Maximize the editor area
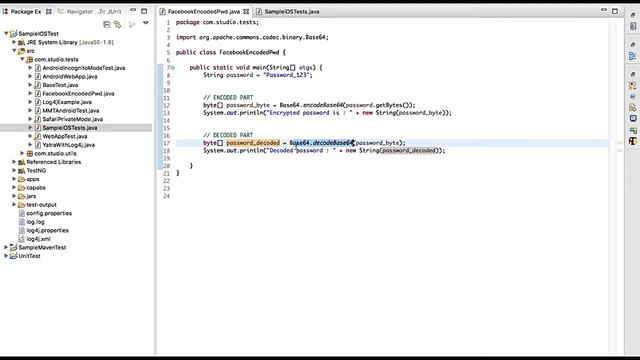 tap(615, 11)
